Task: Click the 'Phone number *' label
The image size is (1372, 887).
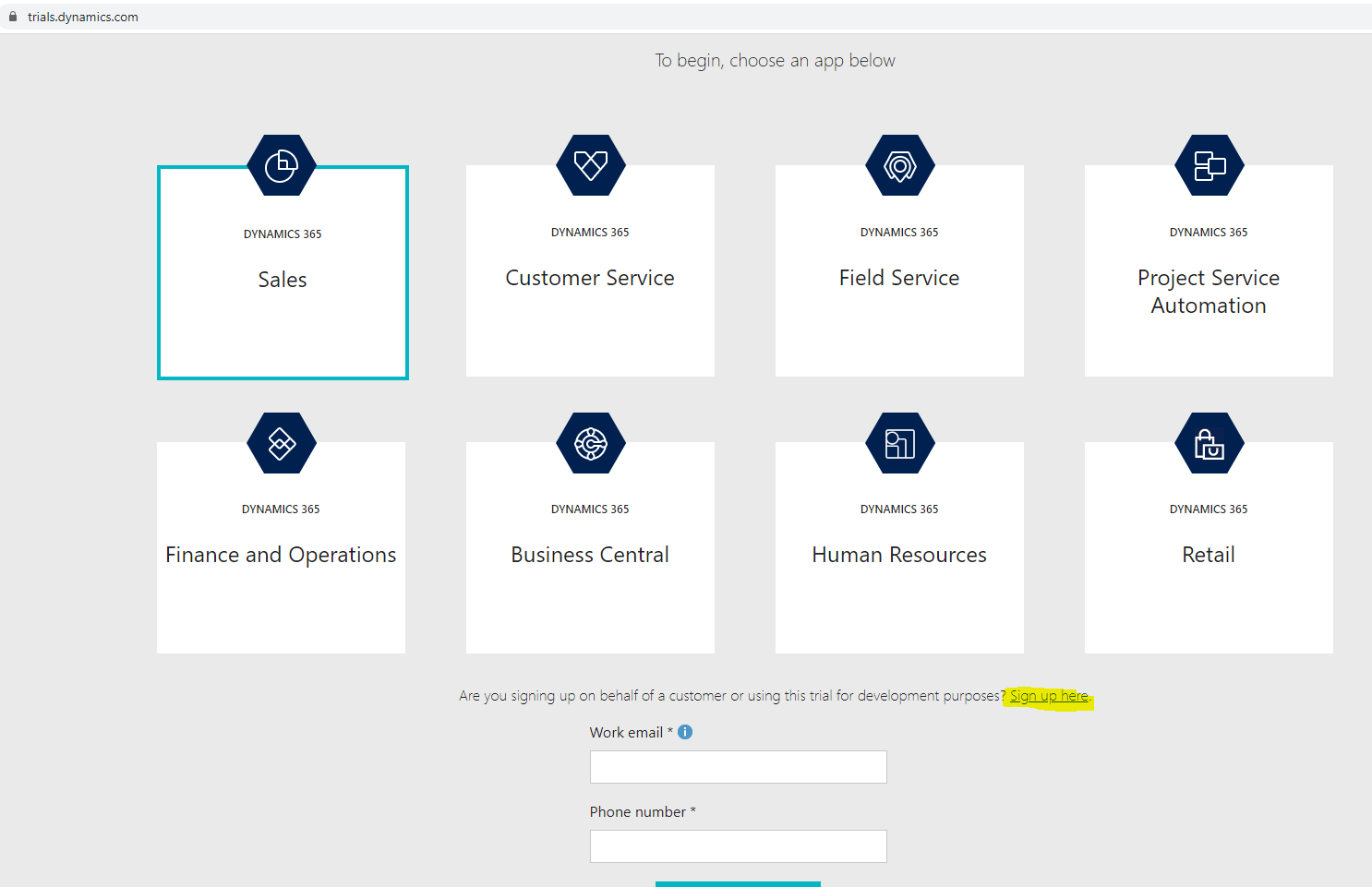Action: point(643,812)
